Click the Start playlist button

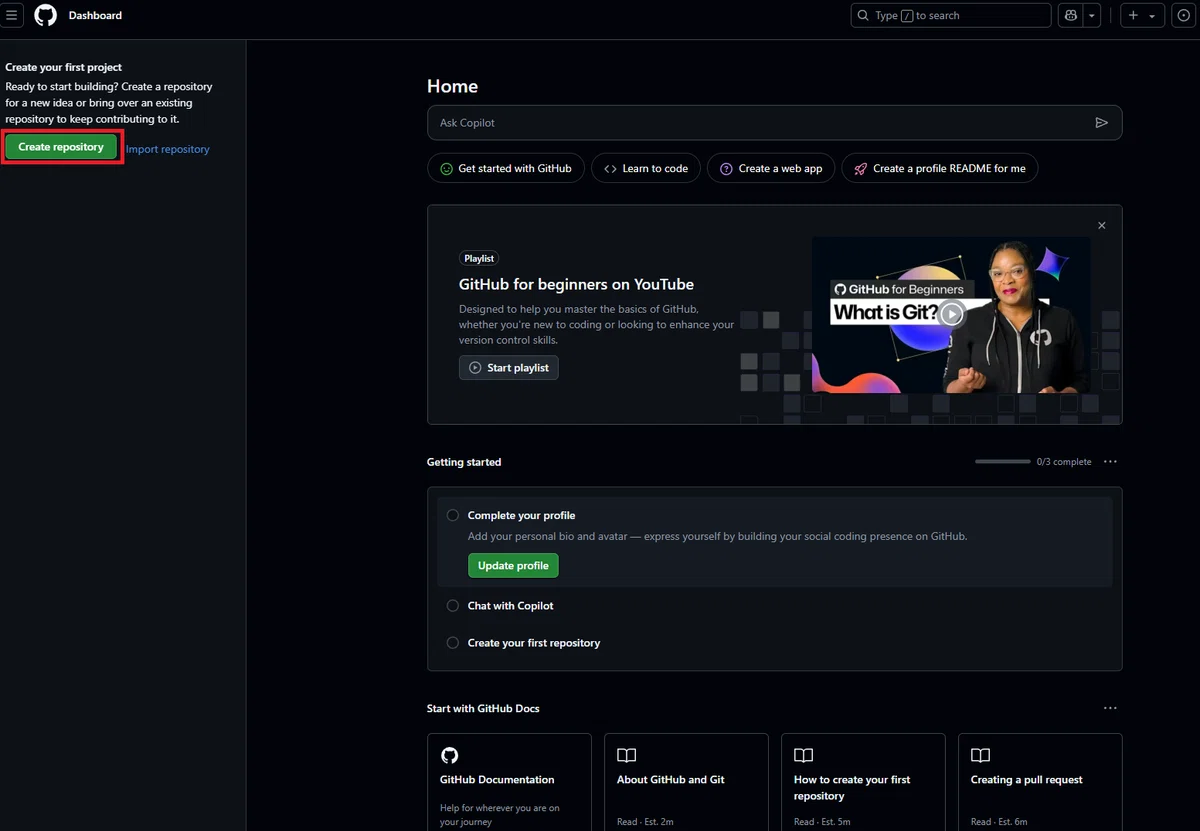(x=509, y=368)
